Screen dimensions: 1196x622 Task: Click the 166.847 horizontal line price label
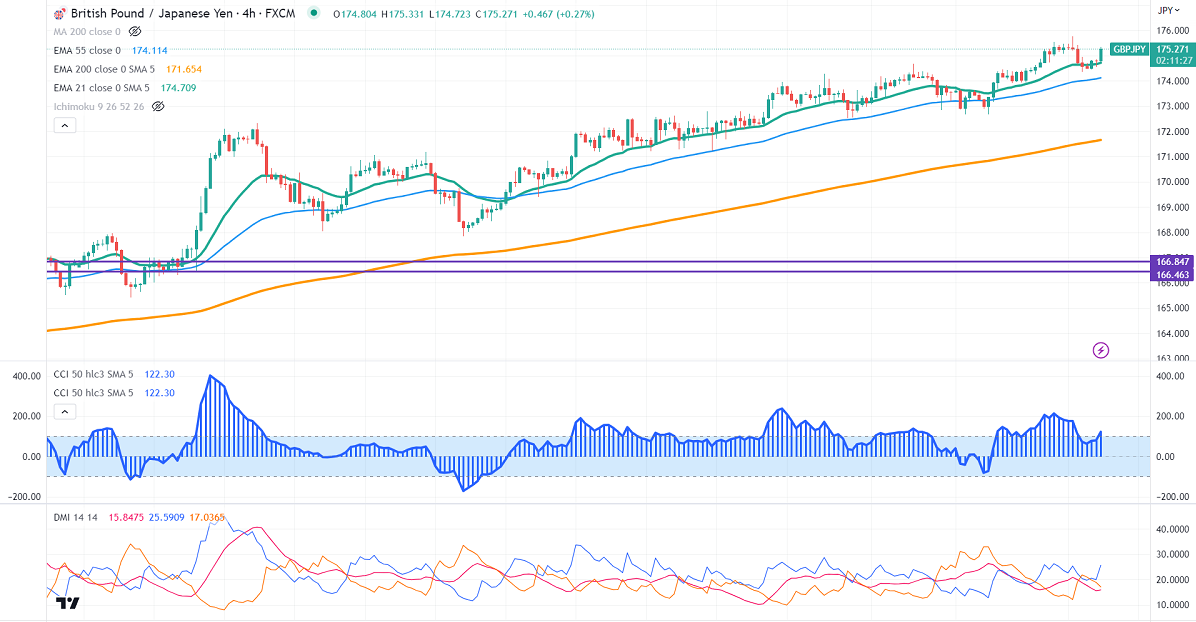tap(1172, 262)
